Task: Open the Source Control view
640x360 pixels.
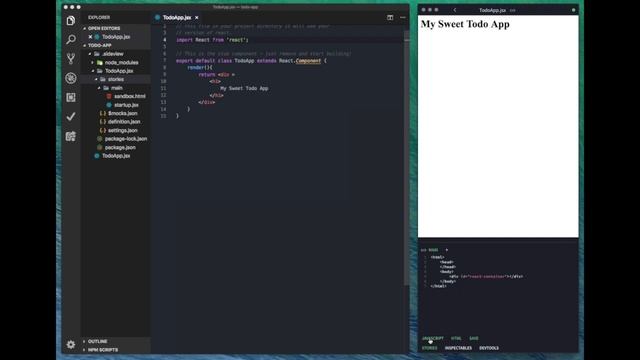Action: [71, 59]
